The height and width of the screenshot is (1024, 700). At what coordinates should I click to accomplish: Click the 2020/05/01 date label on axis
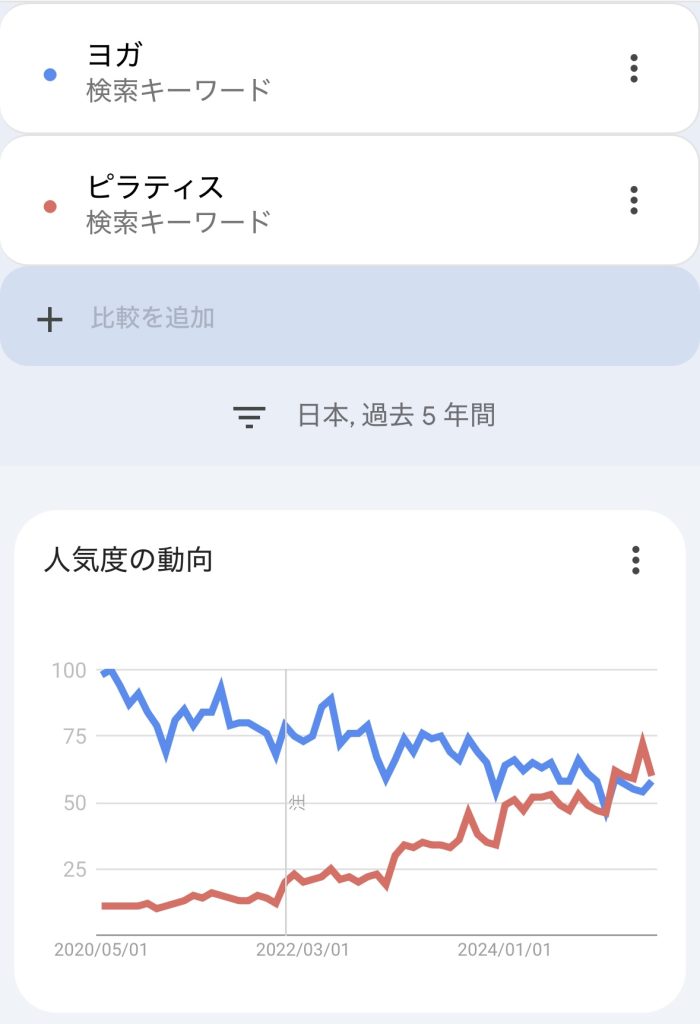[x=101, y=950]
